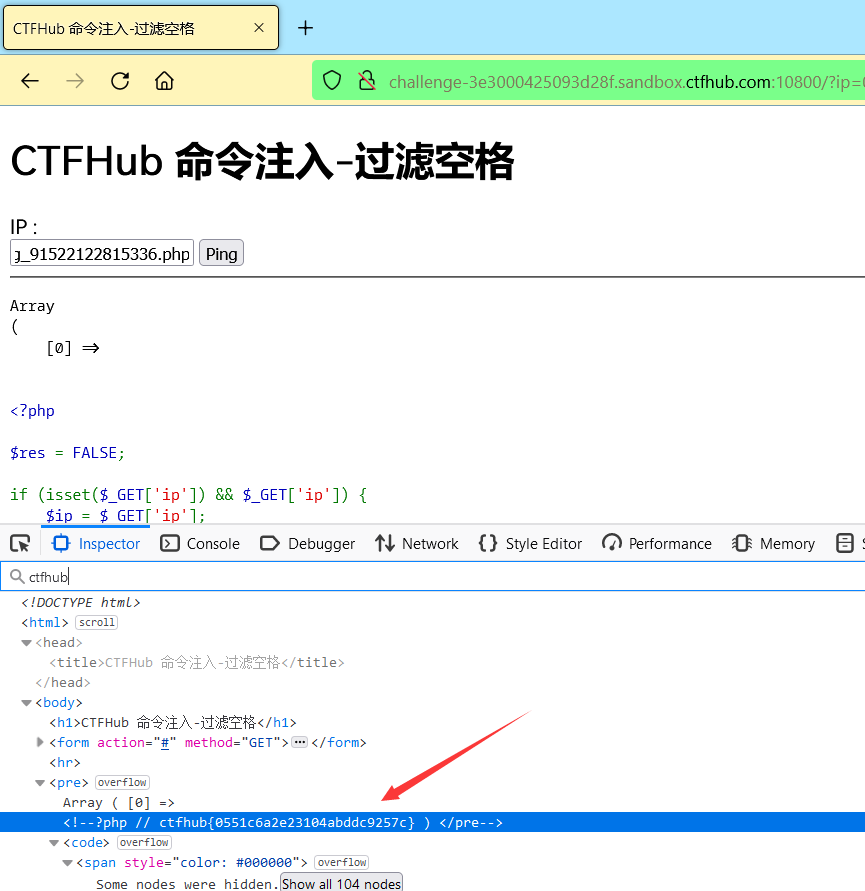Open the Console panel
The width and height of the screenshot is (865, 891).
point(200,544)
